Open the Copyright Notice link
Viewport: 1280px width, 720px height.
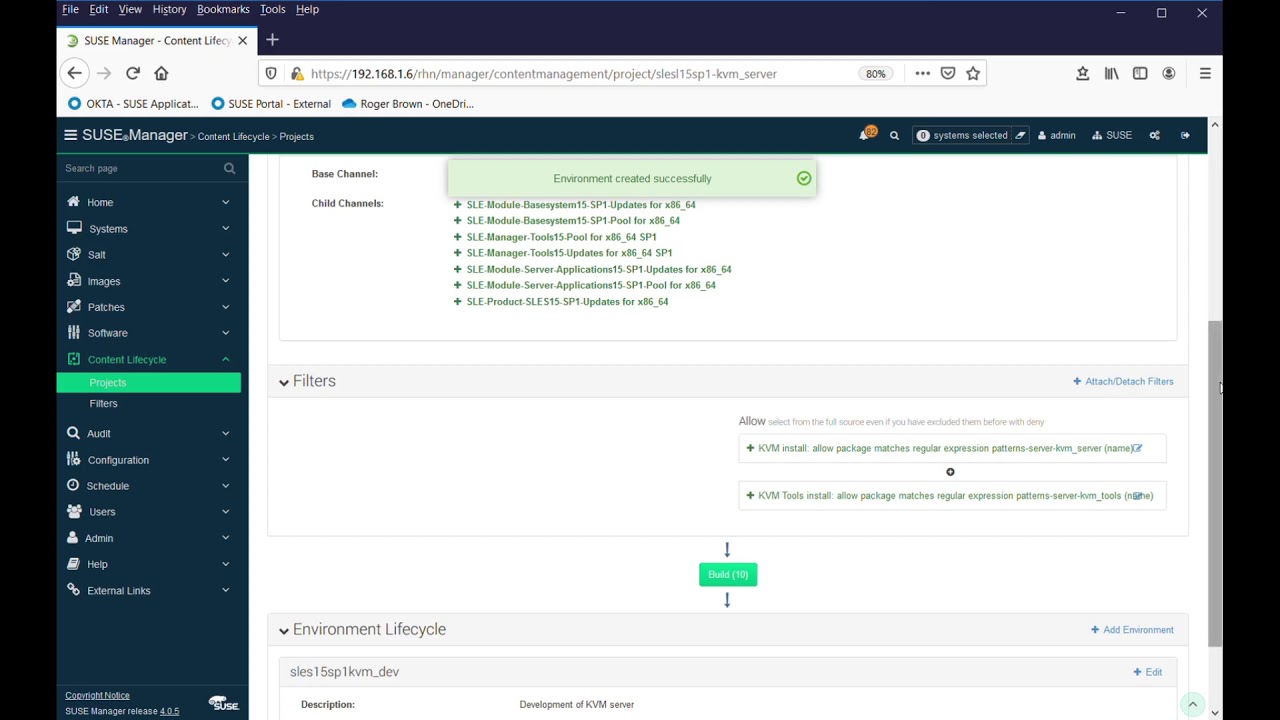pyautogui.click(x=97, y=695)
